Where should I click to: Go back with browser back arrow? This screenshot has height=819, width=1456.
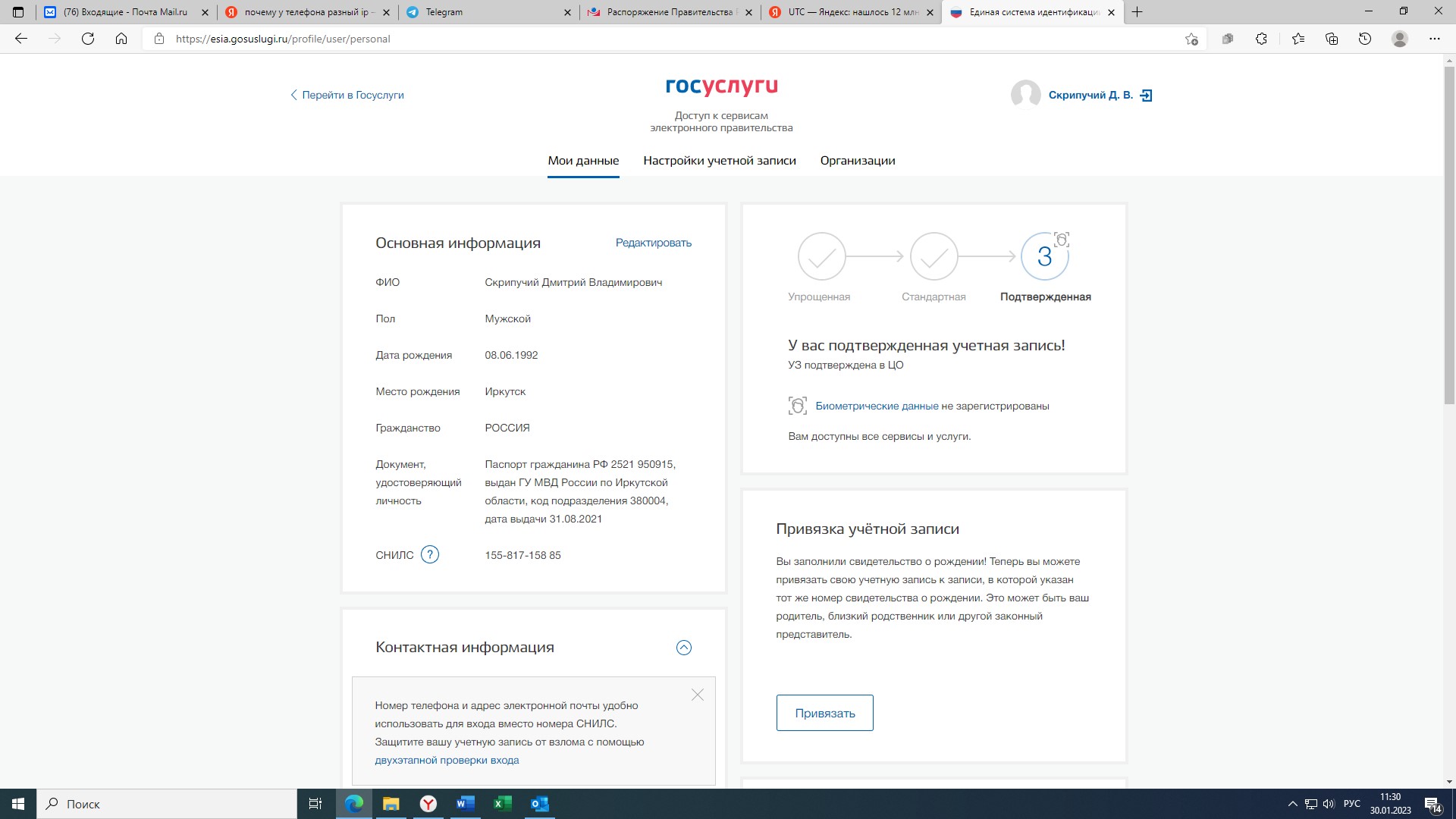[x=21, y=39]
